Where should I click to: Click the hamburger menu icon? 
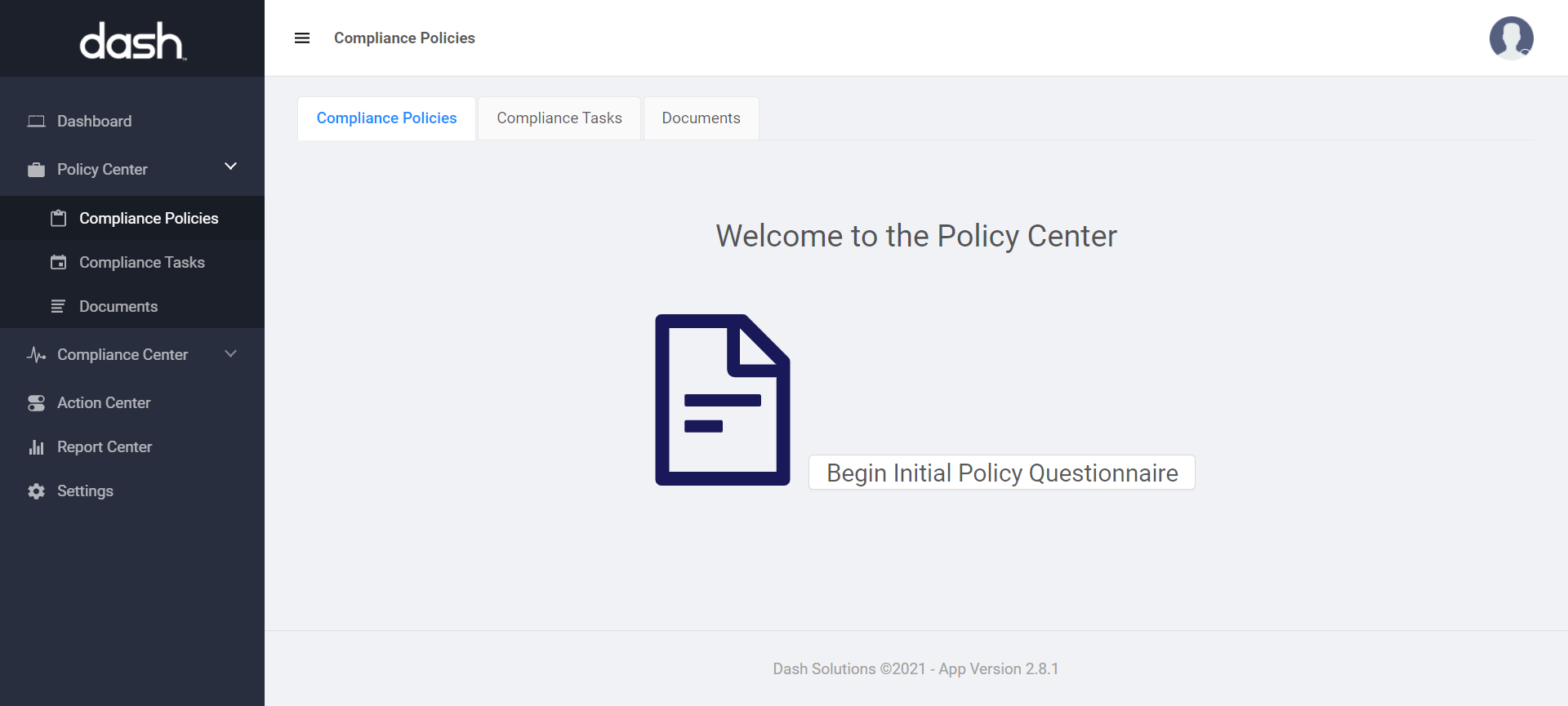(302, 38)
